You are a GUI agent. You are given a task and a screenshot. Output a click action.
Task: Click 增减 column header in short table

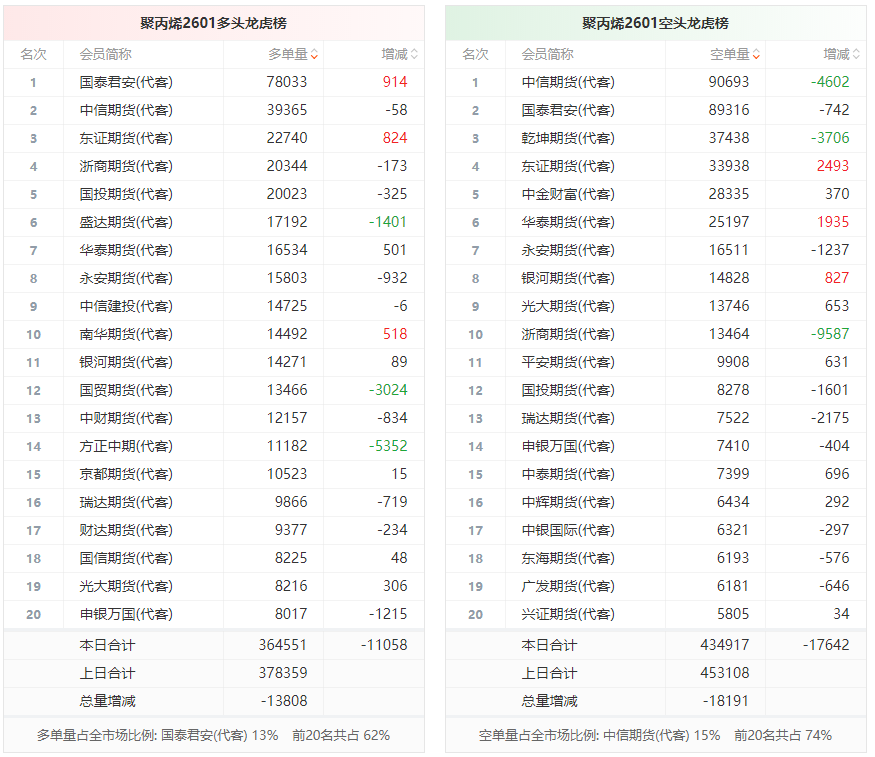pyautogui.click(x=836, y=54)
